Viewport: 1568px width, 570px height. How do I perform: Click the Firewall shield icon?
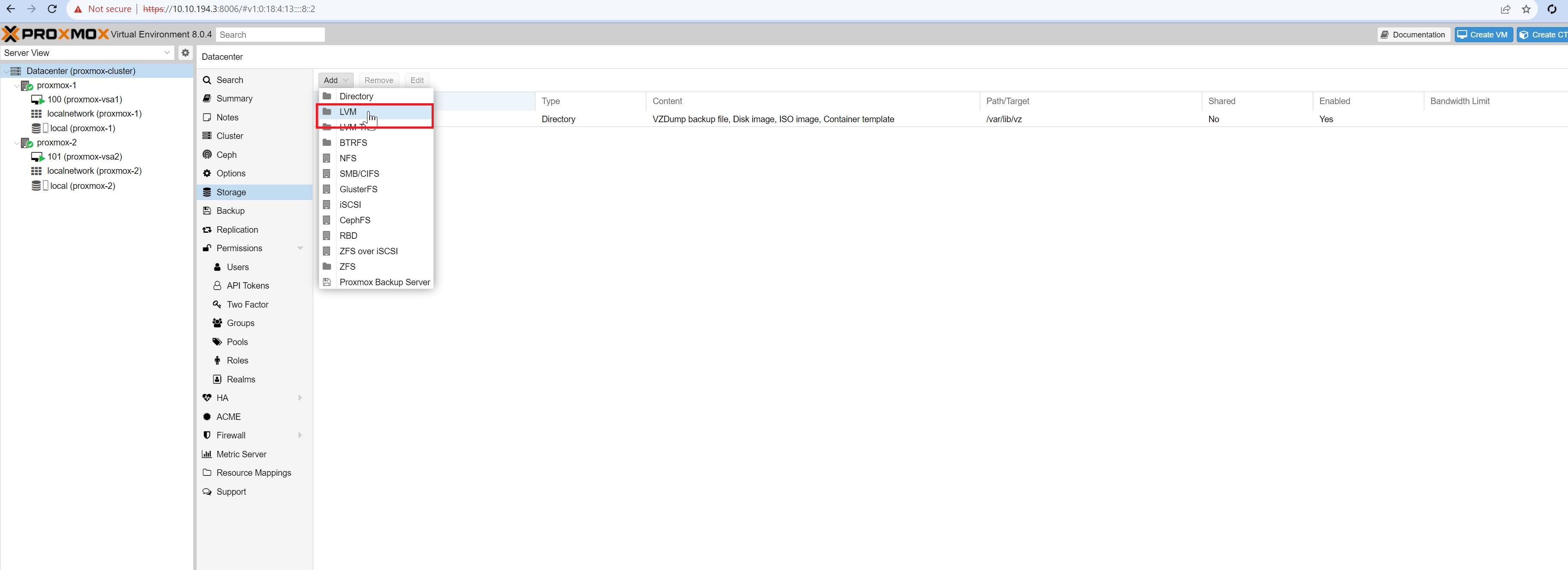click(x=207, y=435)
